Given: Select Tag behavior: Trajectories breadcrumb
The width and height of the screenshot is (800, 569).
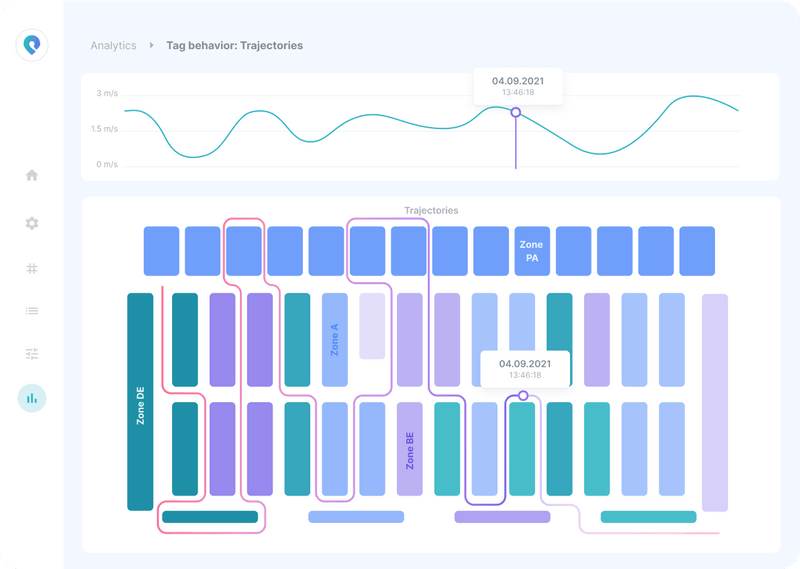Looking at the screenshot, I should 234,45.
